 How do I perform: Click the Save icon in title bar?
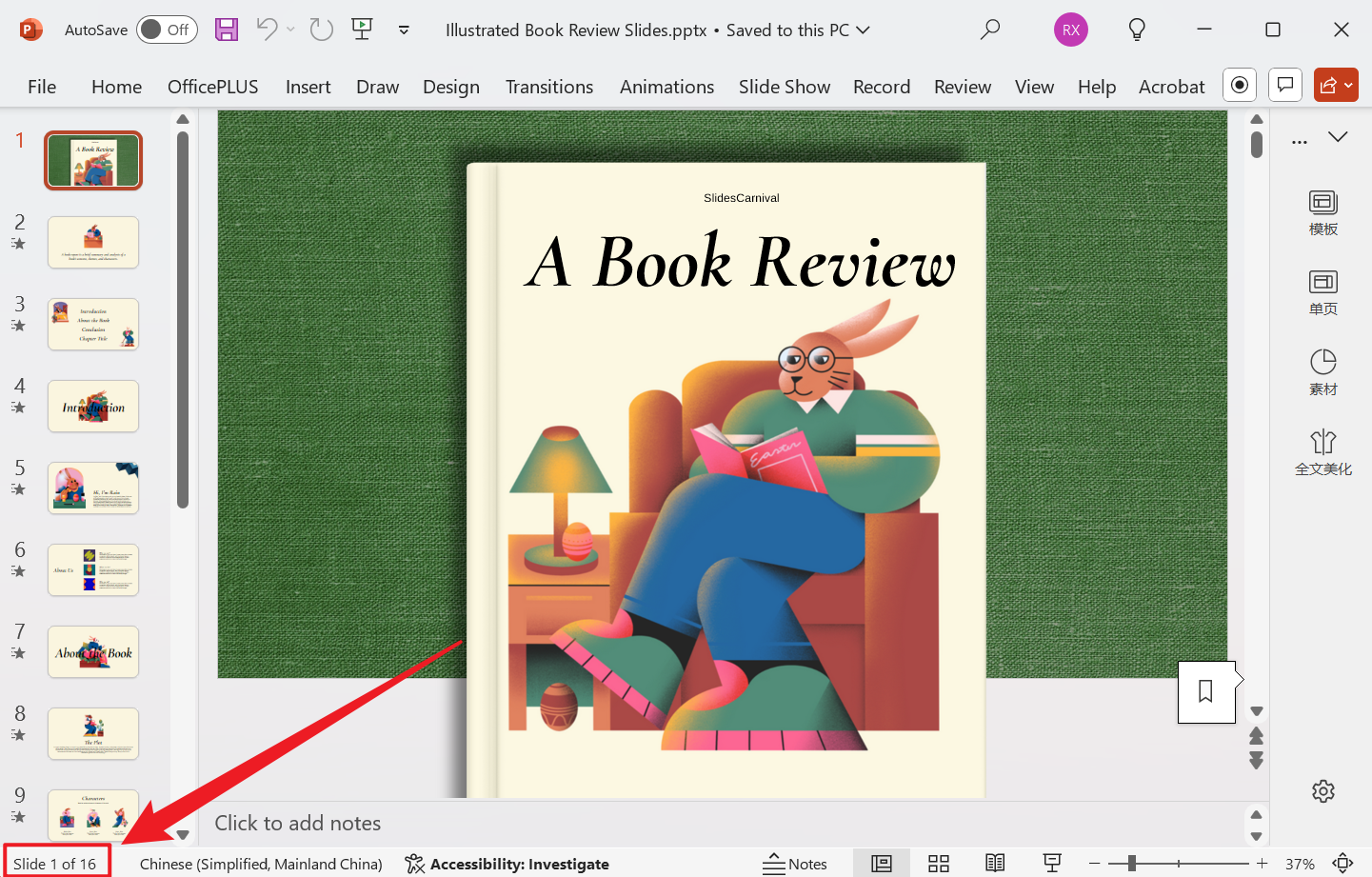(227, 30)
